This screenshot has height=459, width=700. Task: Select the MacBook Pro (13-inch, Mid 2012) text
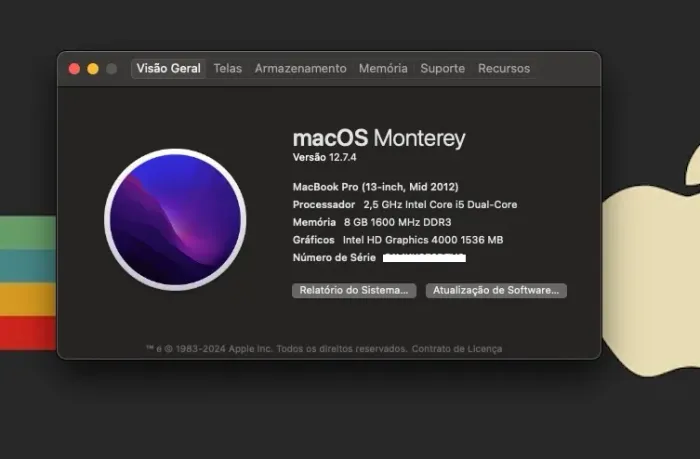point(375,187)
